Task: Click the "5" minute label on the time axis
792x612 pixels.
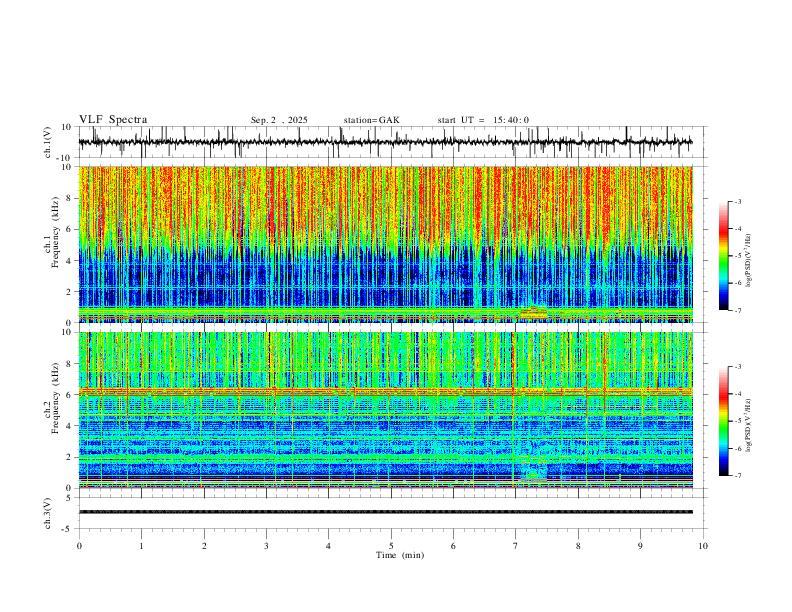Action: [391, 546]
